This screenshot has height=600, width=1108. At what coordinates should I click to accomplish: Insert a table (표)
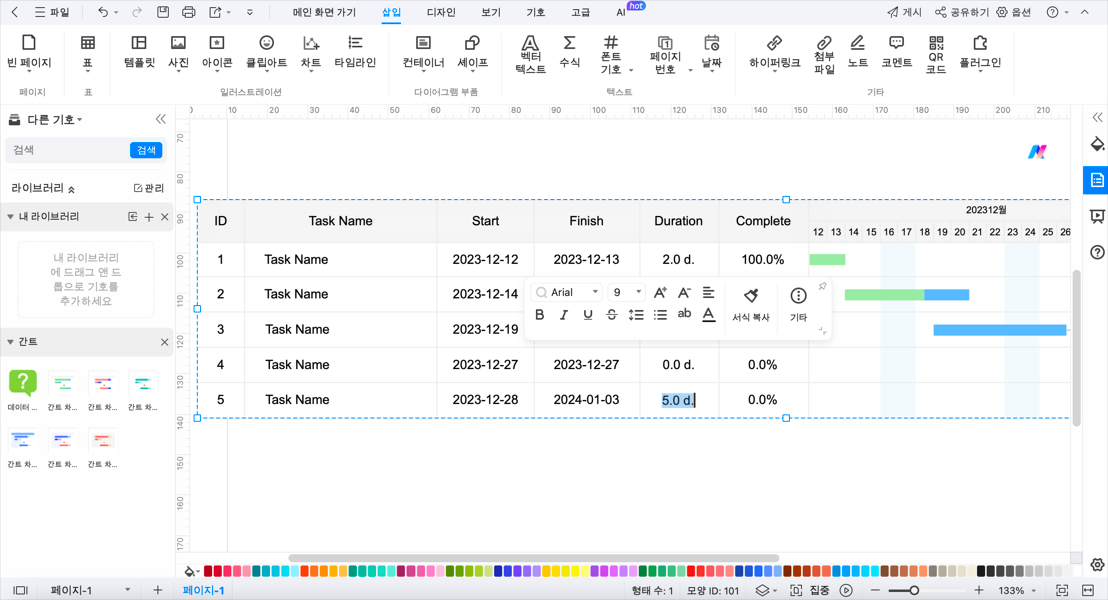point(88,52)
